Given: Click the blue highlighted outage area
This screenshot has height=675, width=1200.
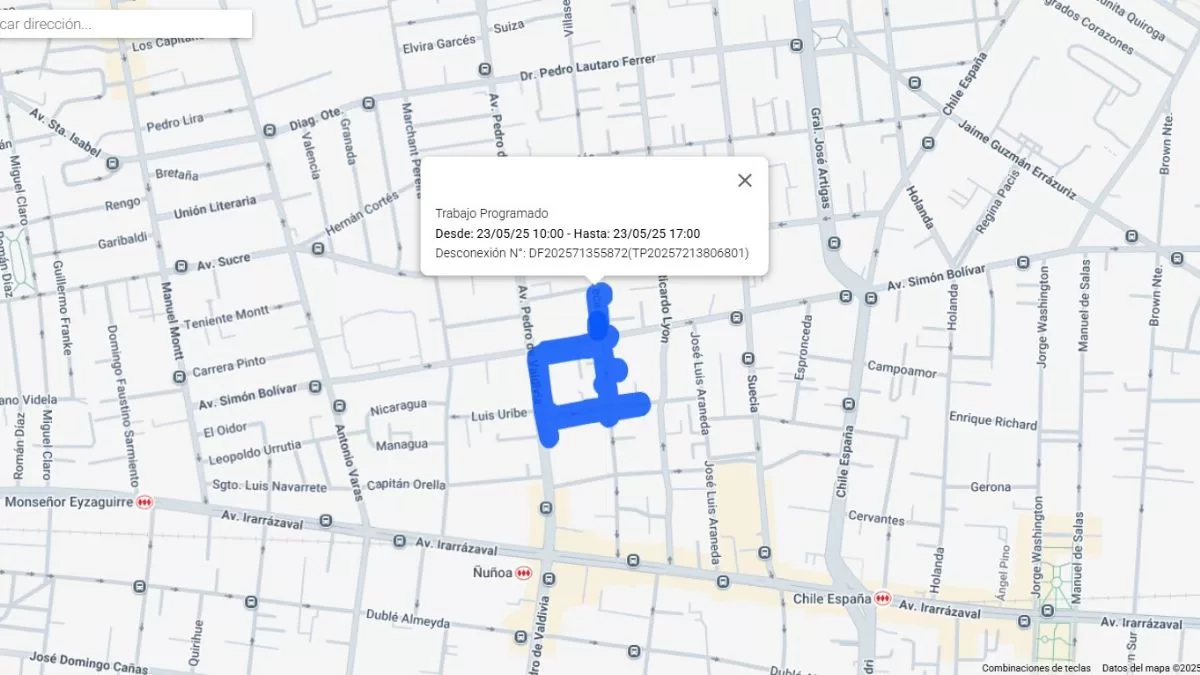Looking at the screenshot, I should 547,400.
